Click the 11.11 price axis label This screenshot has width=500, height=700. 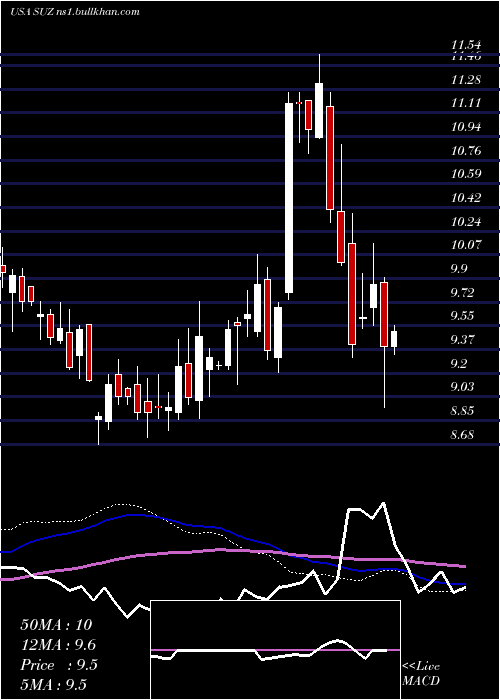pyautogui.click(x=466, y=103)
